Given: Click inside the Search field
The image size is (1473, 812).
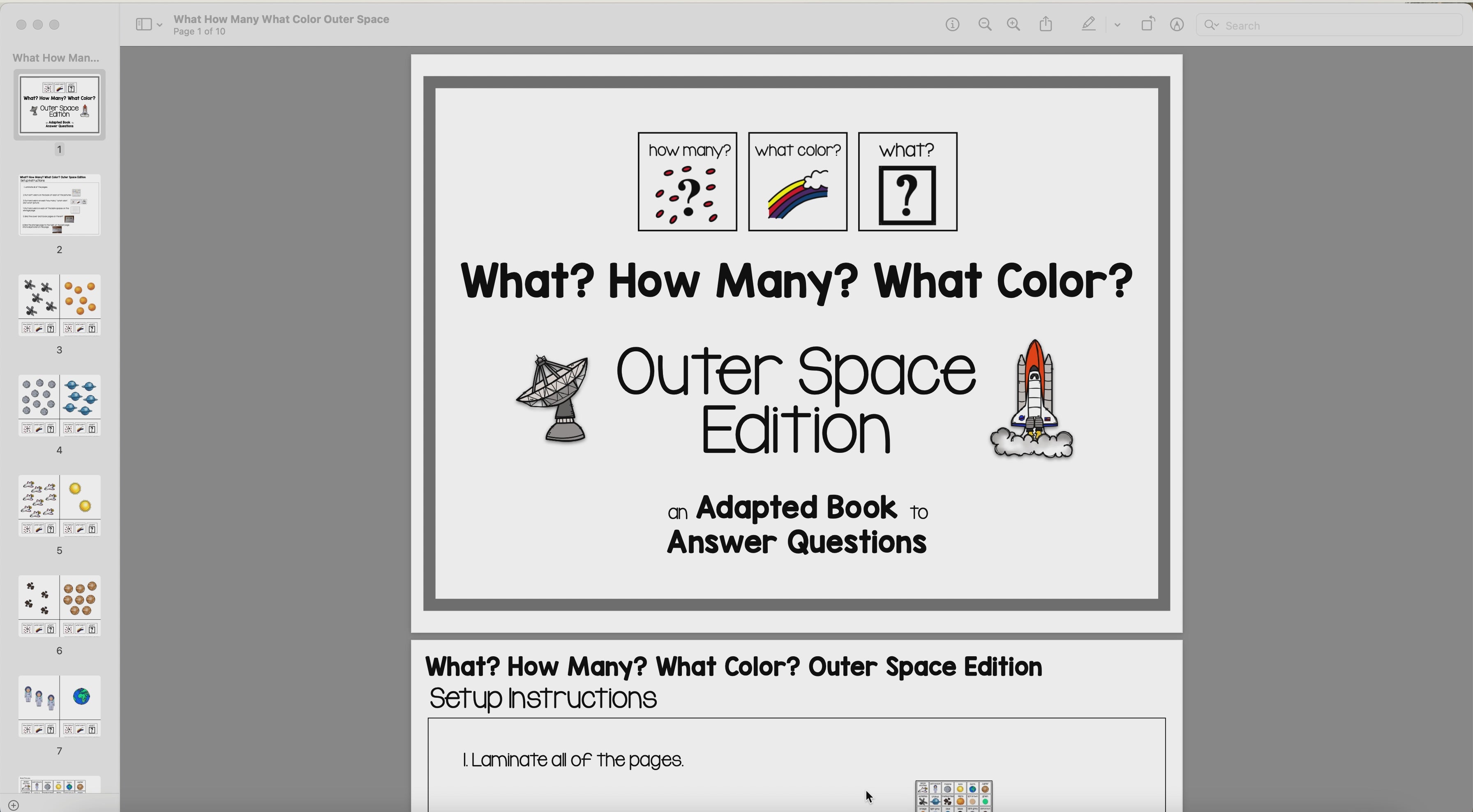Looking at the screenshot, I should [x=1315, y=25].
